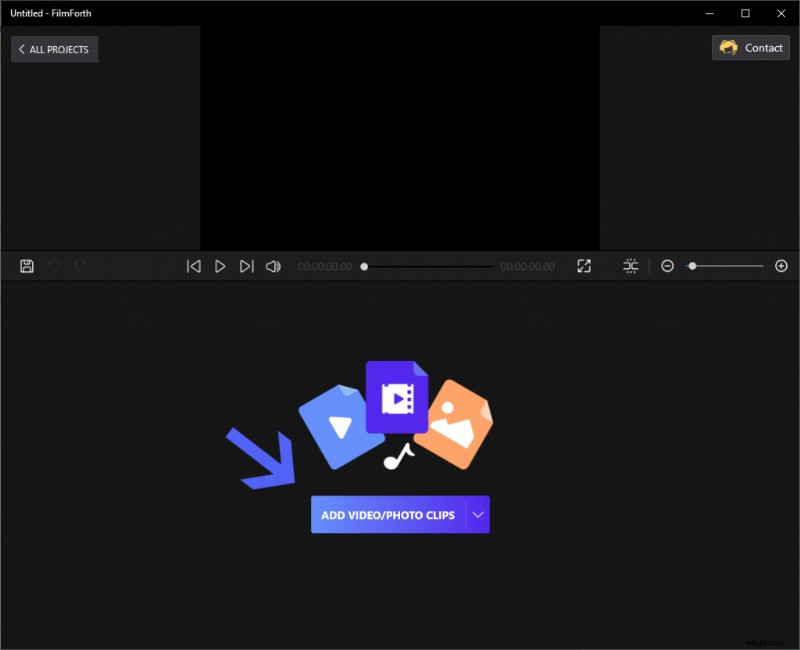Zoom out the timeline with the minus icon
Screen dimensions: 800x650
668,265
